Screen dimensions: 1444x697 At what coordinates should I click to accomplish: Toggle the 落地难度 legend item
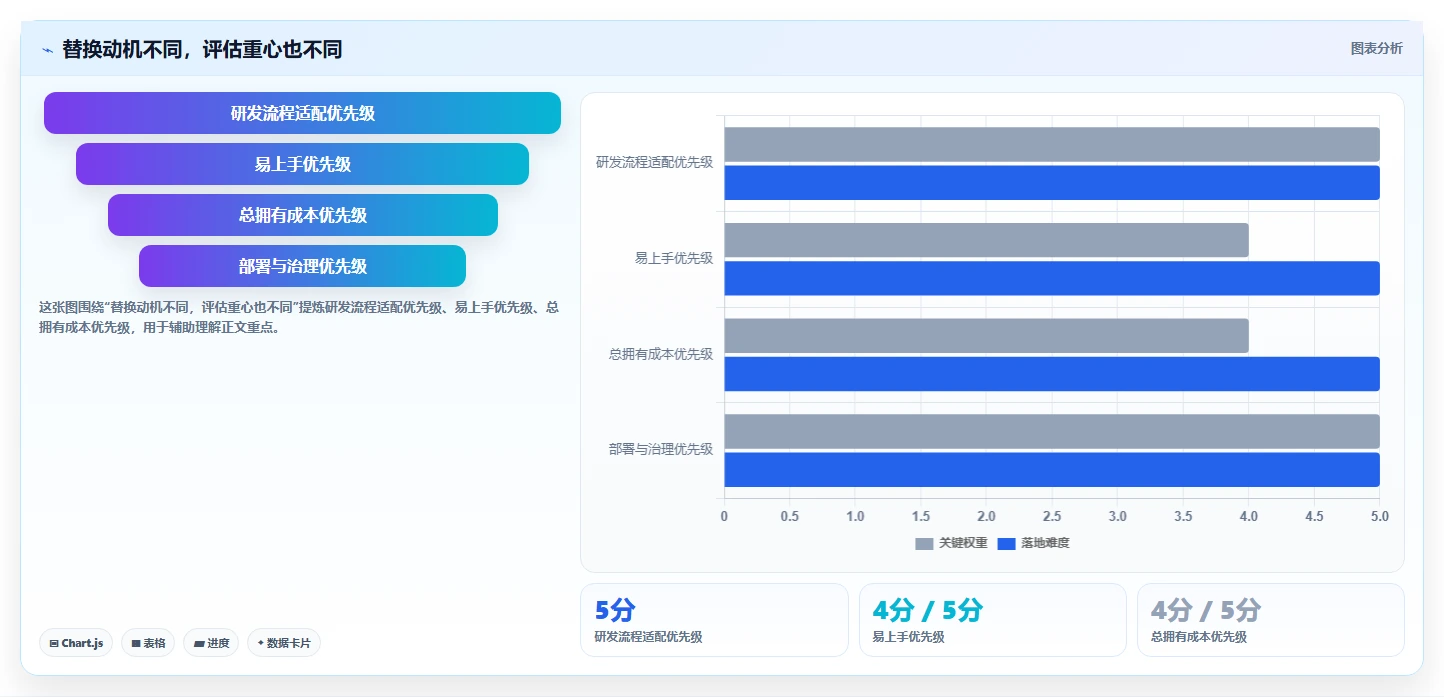pos(1033,543)
